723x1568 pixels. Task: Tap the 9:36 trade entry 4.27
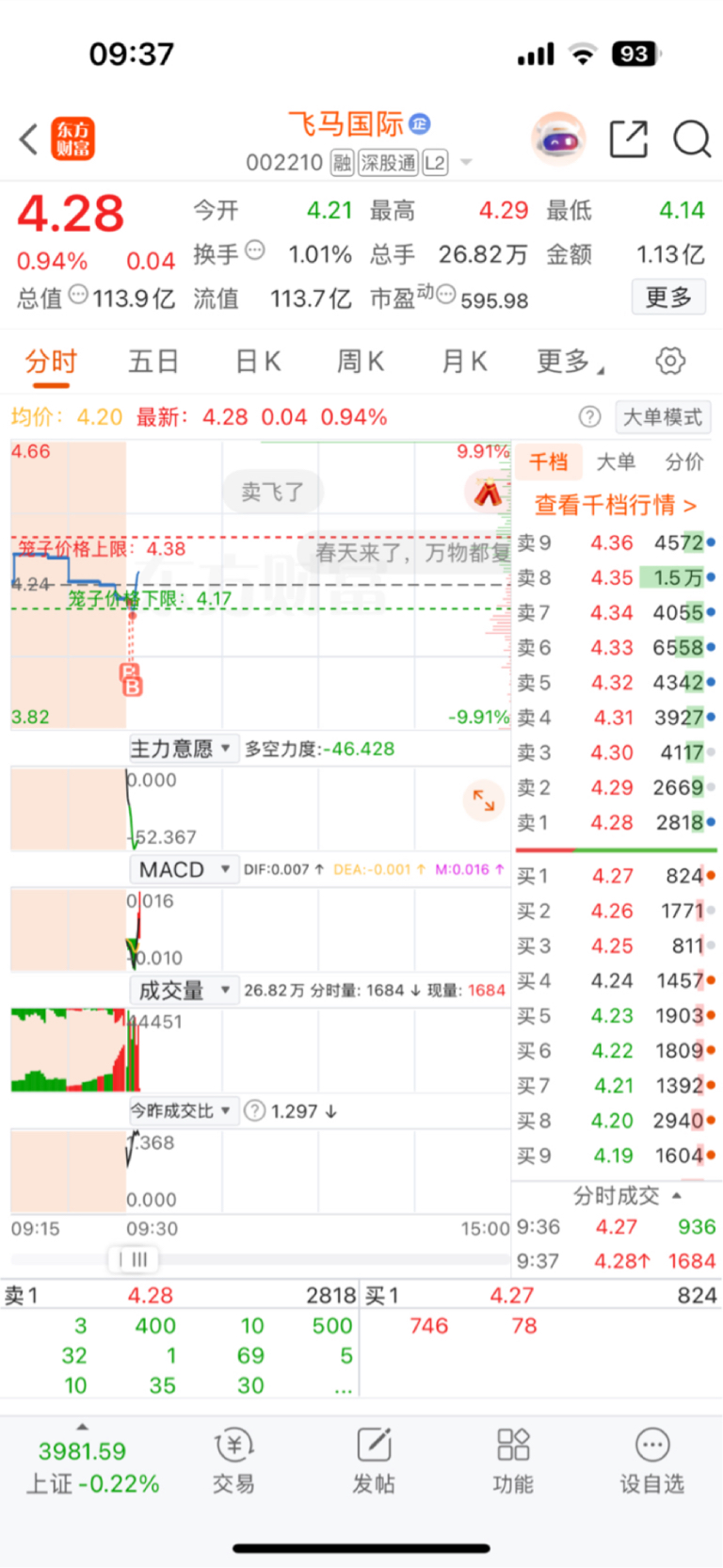tap(616, 1227)
